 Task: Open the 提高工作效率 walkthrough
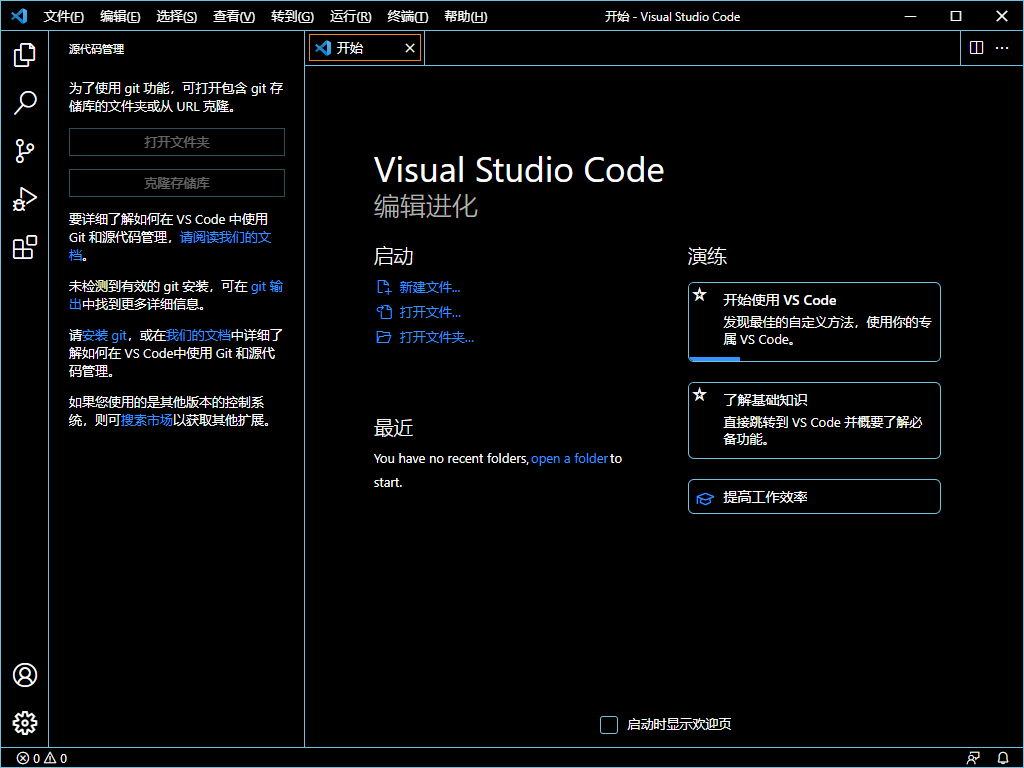pos(814,497)
